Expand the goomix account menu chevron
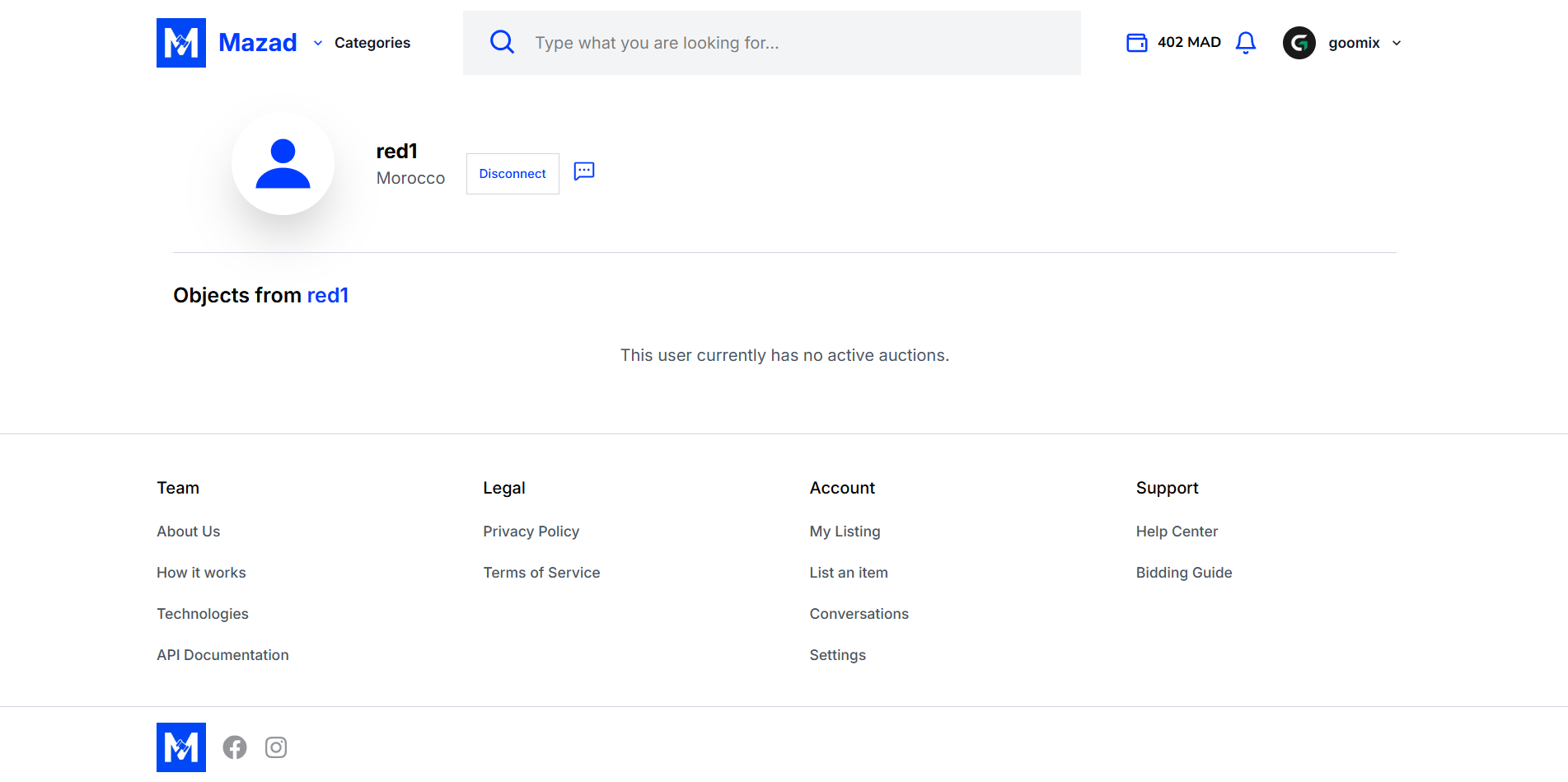 [1397, 43]
